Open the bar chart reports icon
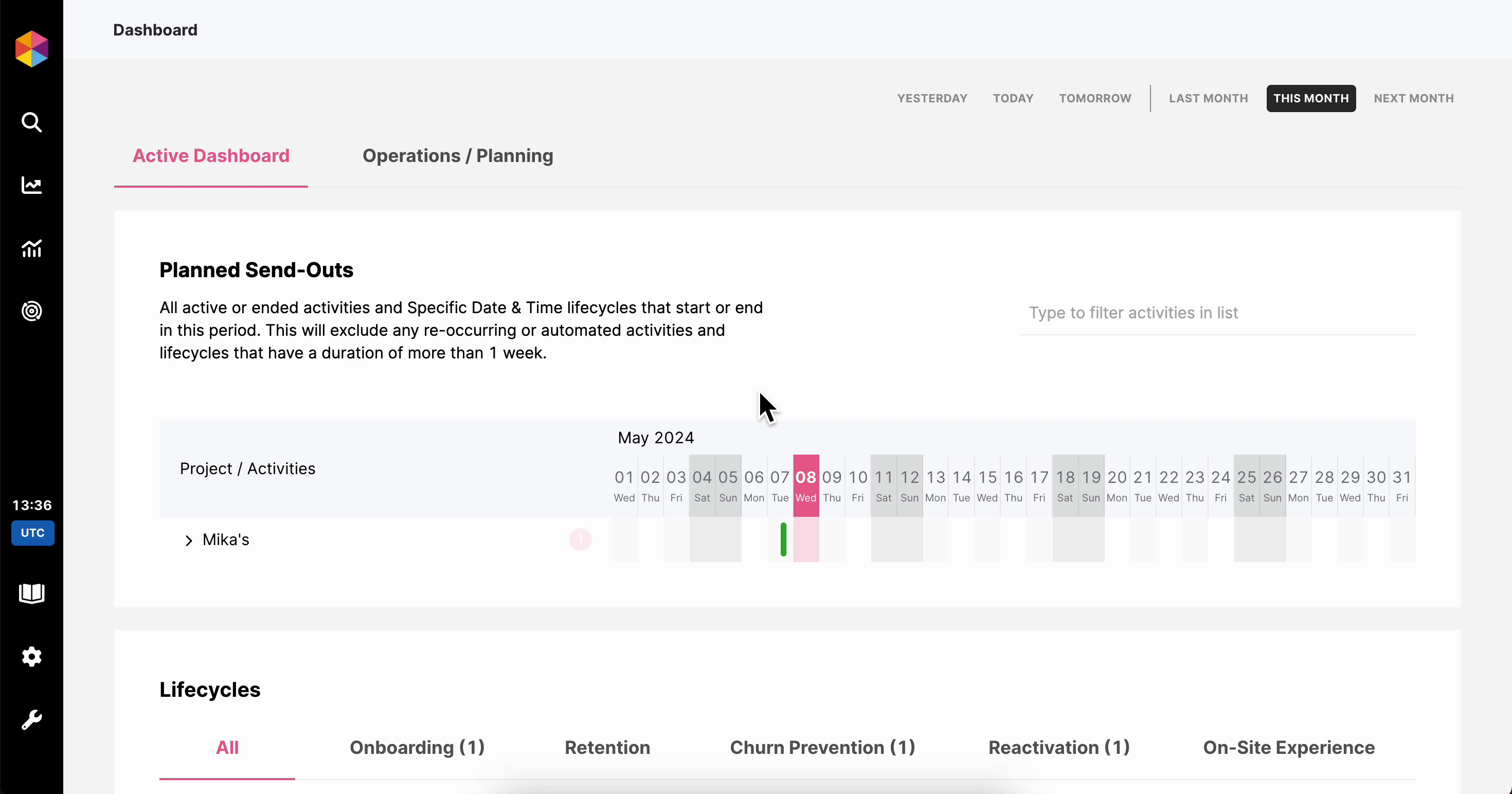The height and width of the screenshot is (794, 1512). (x=32, y=248)
